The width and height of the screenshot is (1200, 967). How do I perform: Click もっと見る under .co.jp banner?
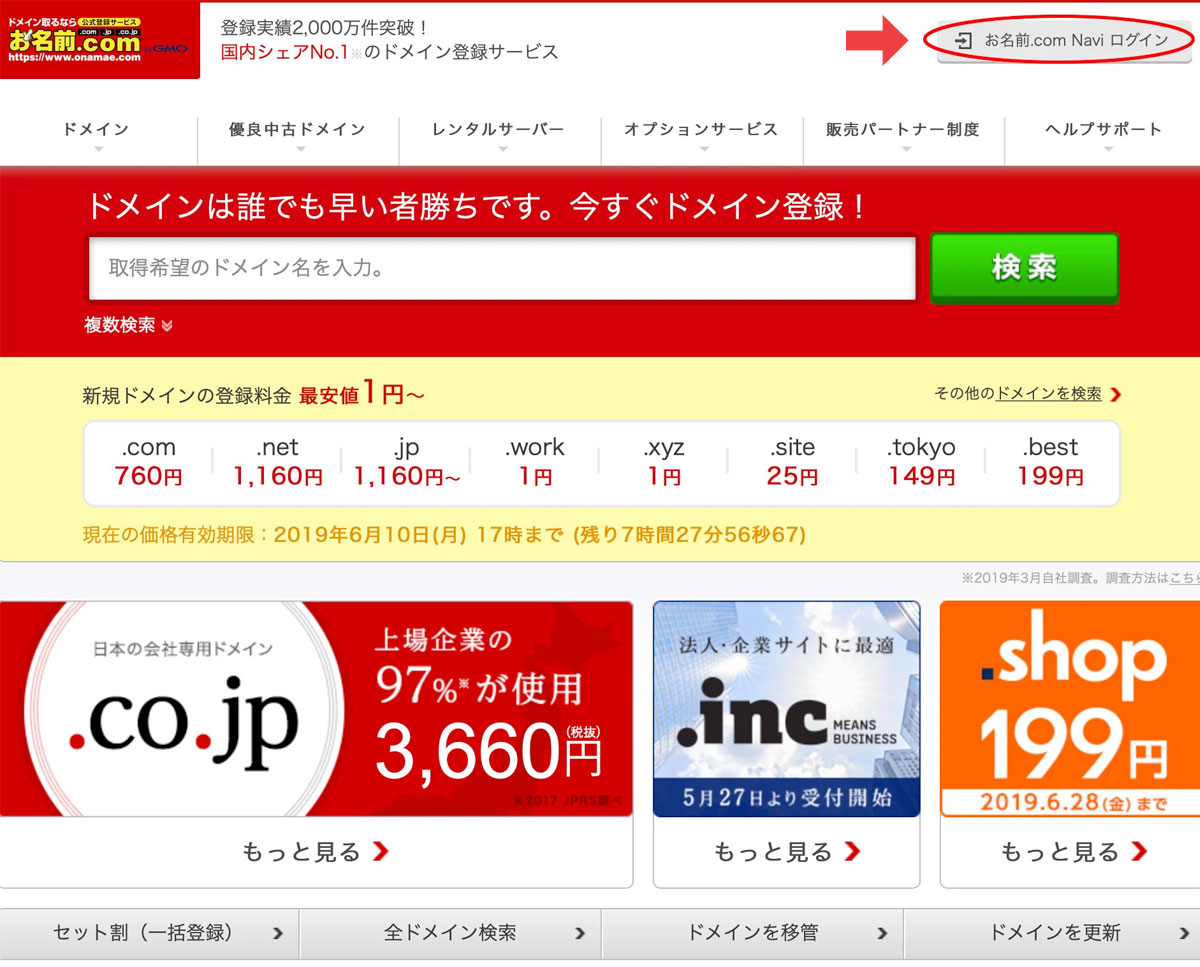pos(316,852)
